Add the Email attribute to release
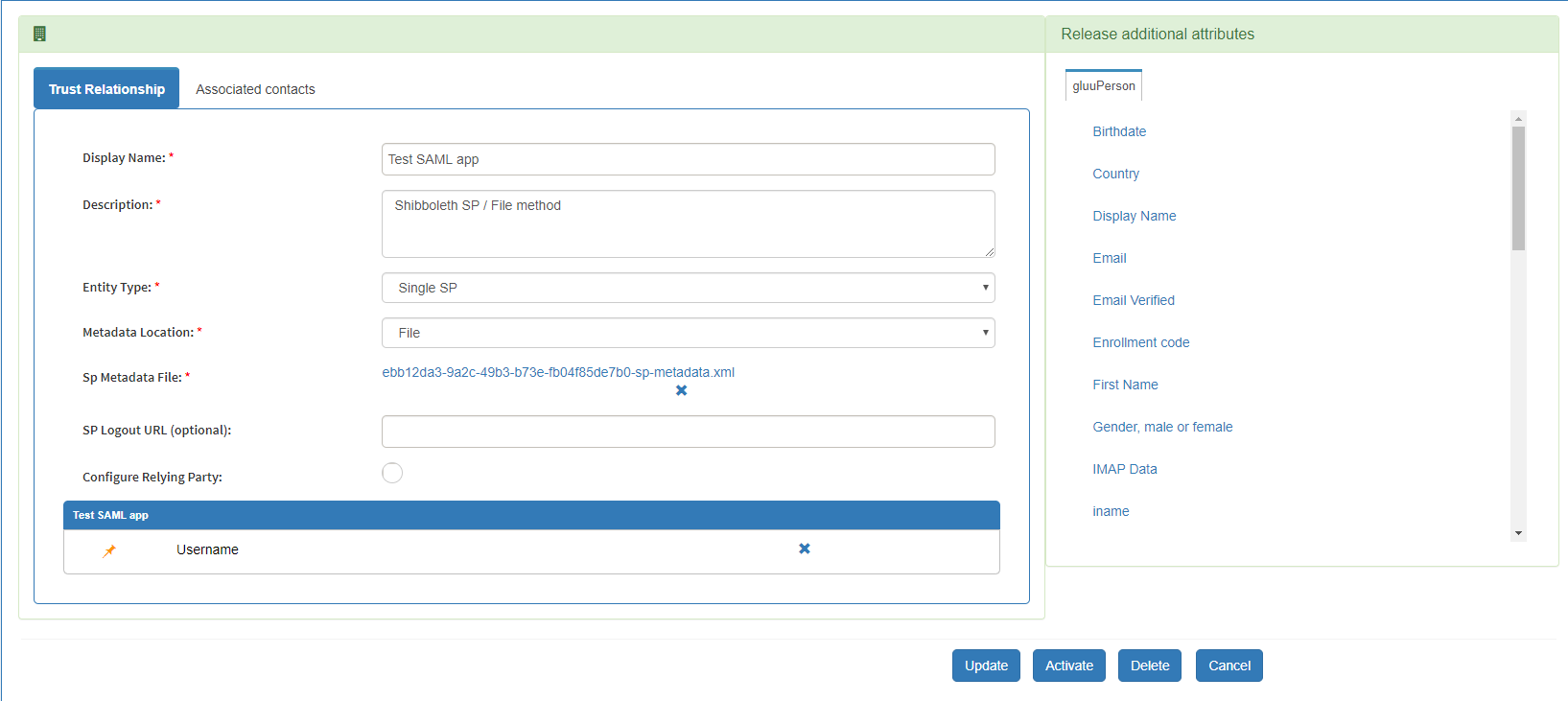This screenshot has height=701, width=1568. pyautogui.click(x=1110, y=258)
